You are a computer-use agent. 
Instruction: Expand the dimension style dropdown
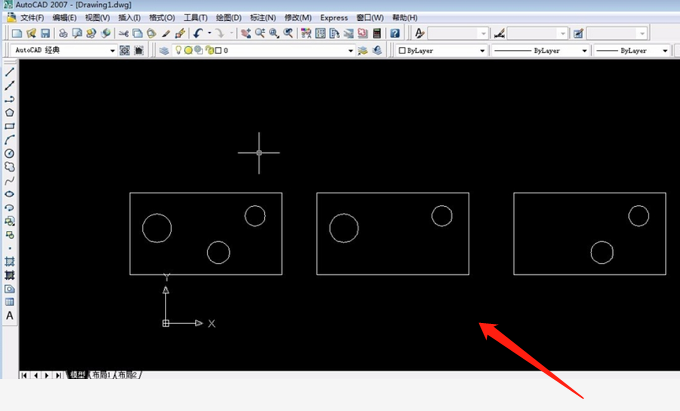pyautogui.click(x=562, y=33)
